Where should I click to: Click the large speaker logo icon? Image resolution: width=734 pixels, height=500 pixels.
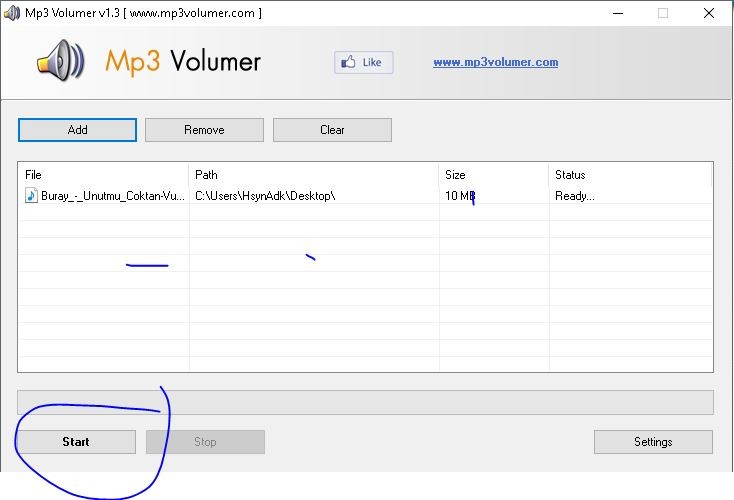(x=61, y=60)
